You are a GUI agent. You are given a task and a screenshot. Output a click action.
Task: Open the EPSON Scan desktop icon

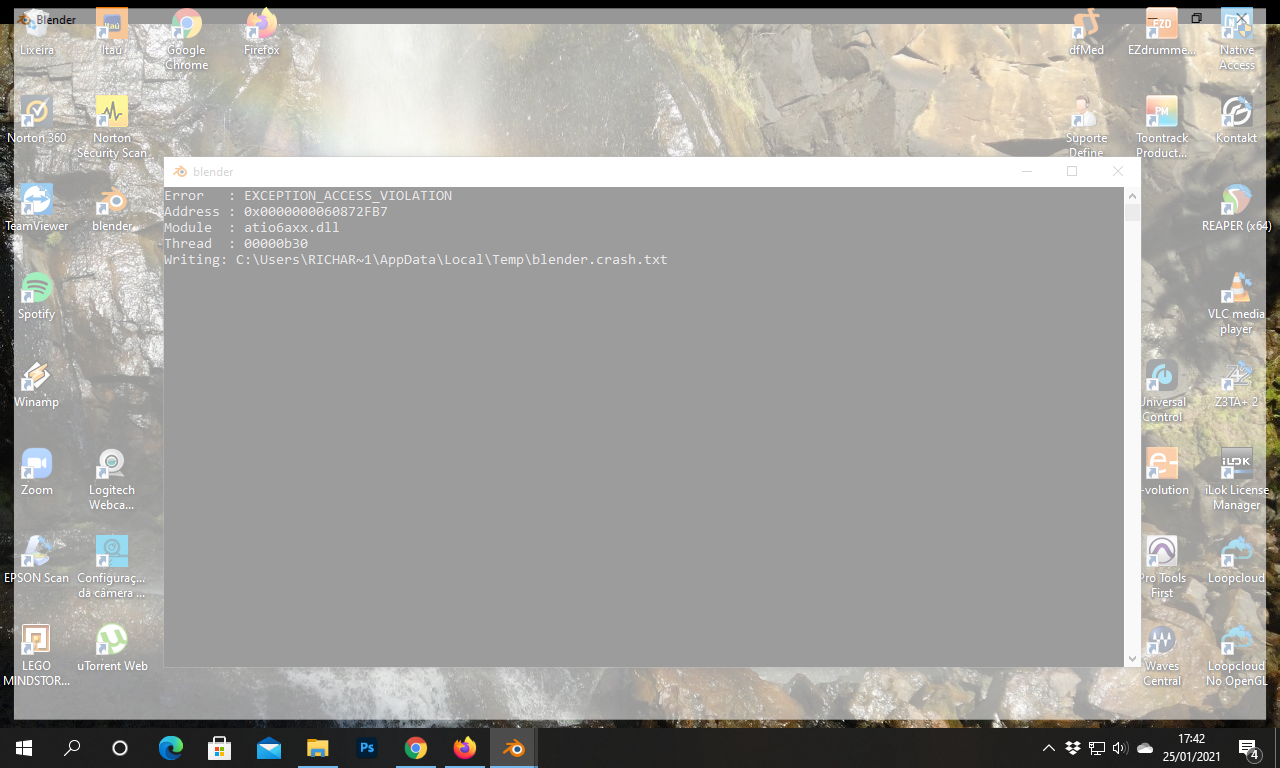37,560
